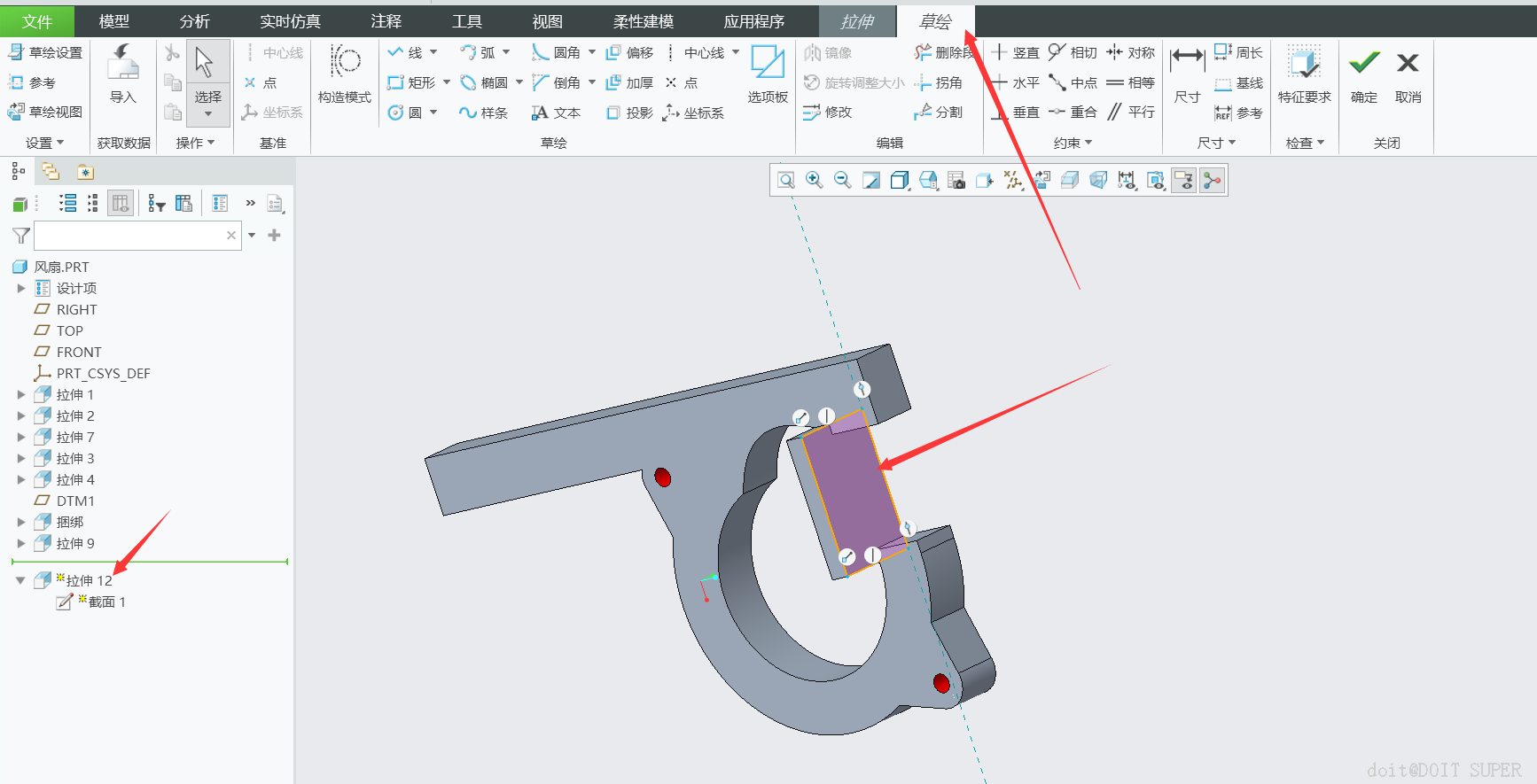Apply the 垂直 perpendicular constraint
Image resolution: width=1537 pixels, height=784 pixels.
pos(1015,112)
